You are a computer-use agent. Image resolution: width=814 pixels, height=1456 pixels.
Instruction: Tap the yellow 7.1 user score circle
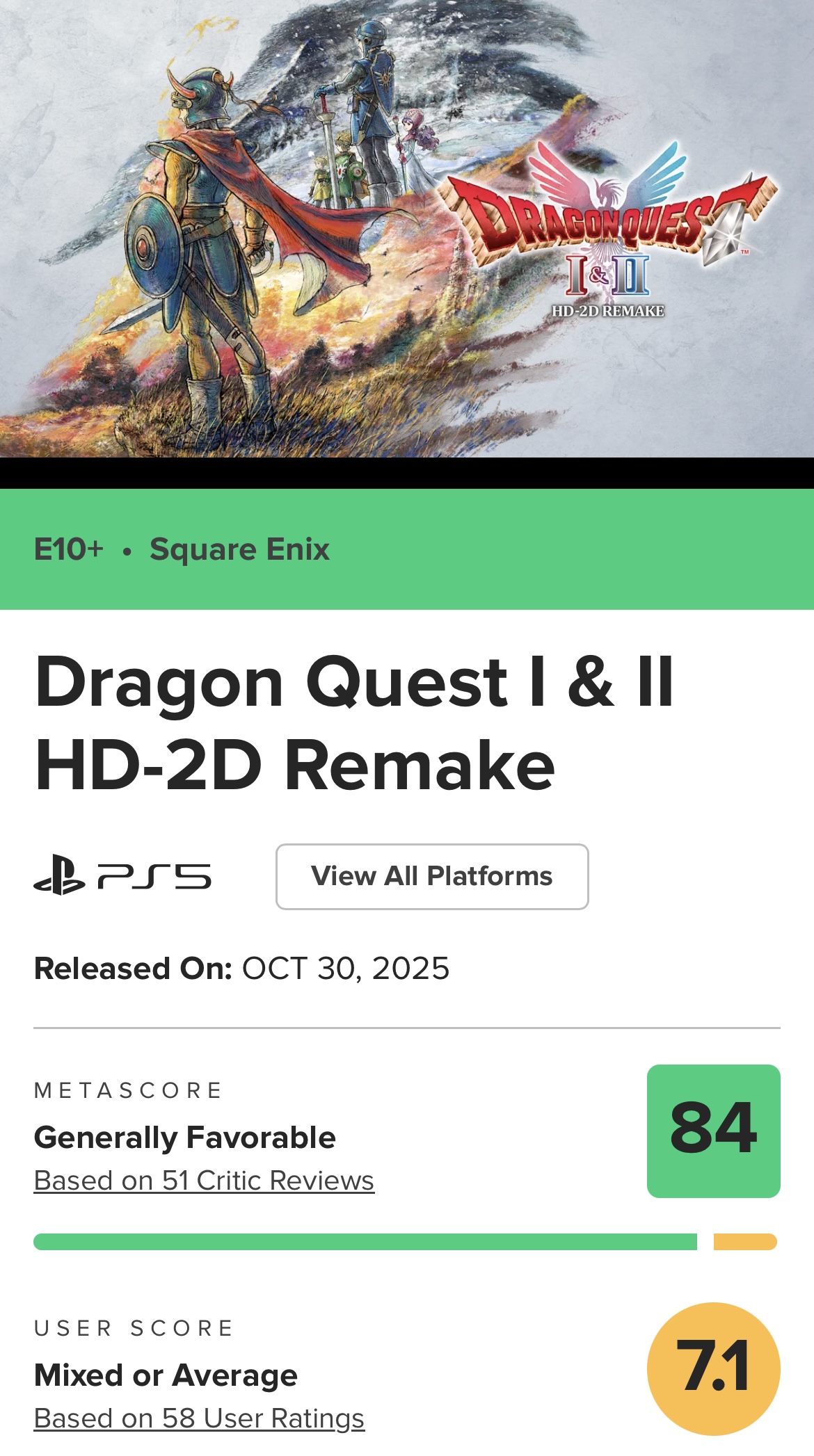713,1368
